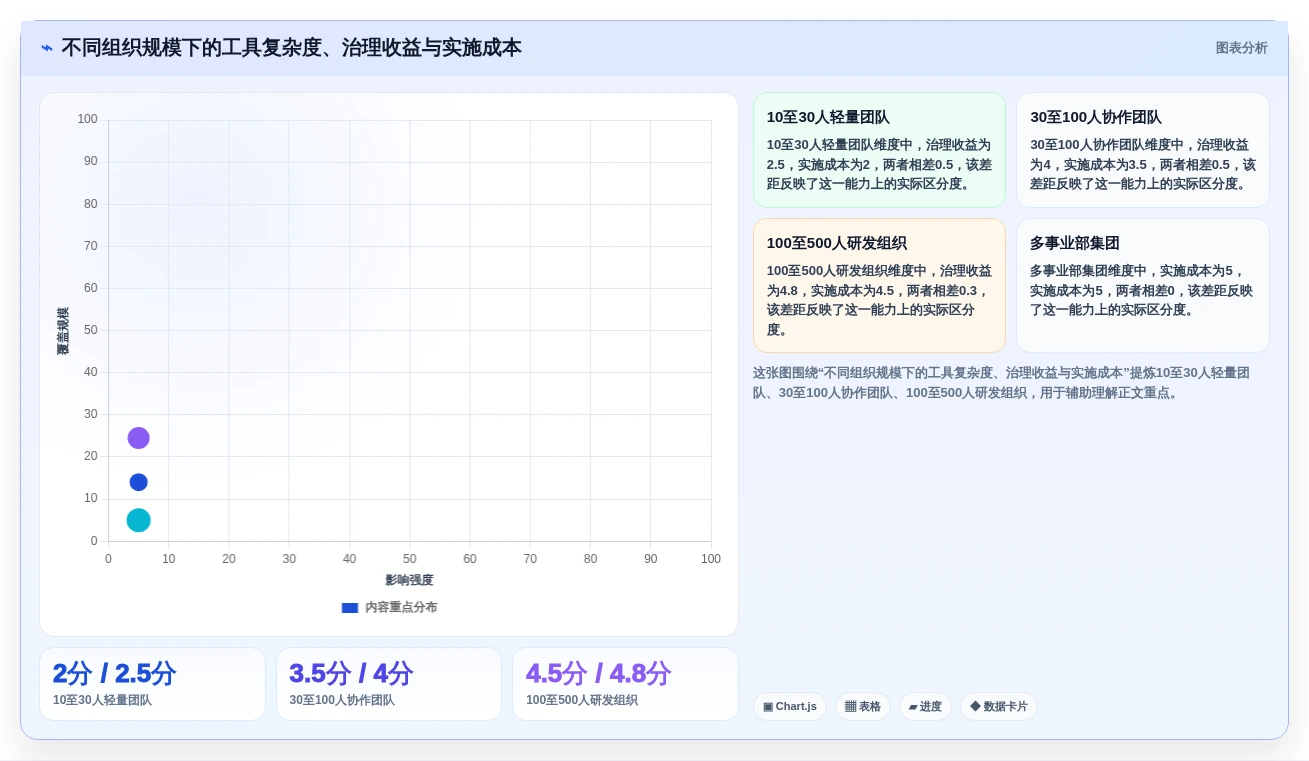Image resolution: width=1309 pixels, height=761 pixels.
Task: Open the 100至500人研发组织 description card
Action: [x=879, y=285]
